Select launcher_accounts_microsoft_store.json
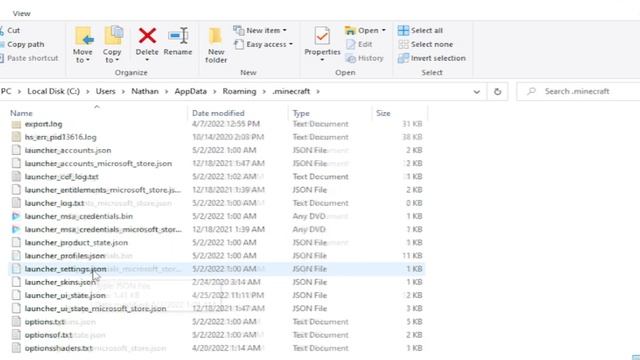This screenshot has height=360, width=640. pos(98,163)
